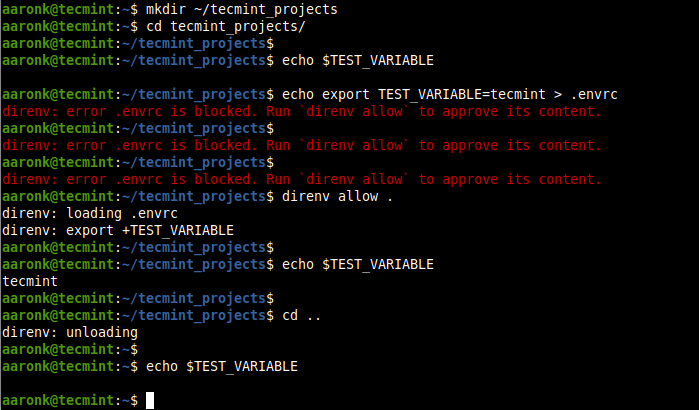
Task: Click the last red ".envrc is blocked" error line
Action: (x=301, y=179)
